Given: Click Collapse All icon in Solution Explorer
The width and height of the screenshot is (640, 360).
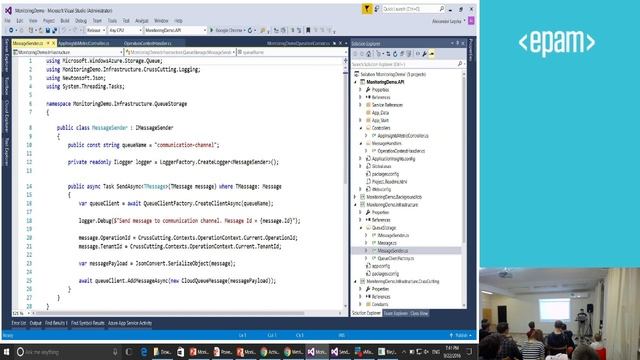Looking at the screenshot, I should [x=402, y=54].
